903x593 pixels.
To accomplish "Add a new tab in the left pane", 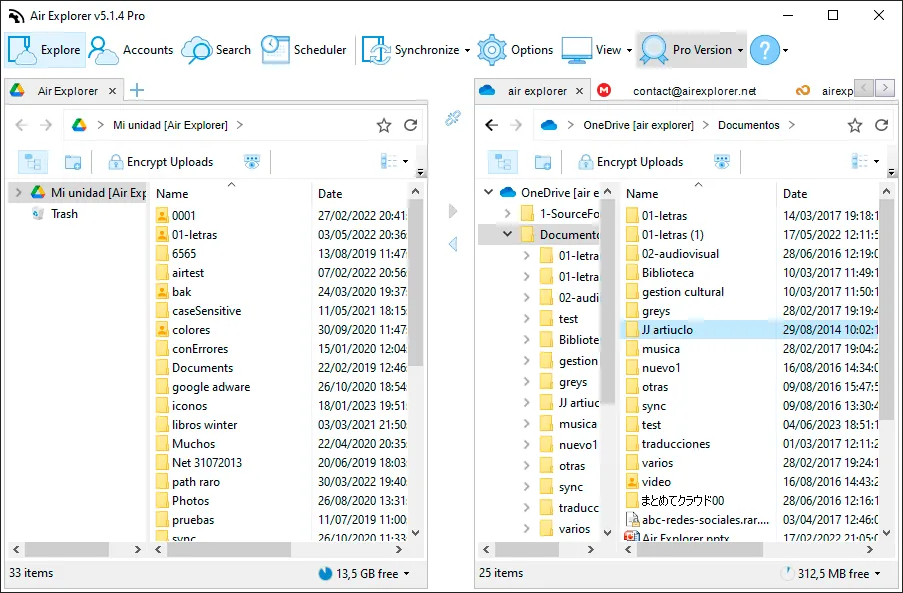I will point(136,90).
